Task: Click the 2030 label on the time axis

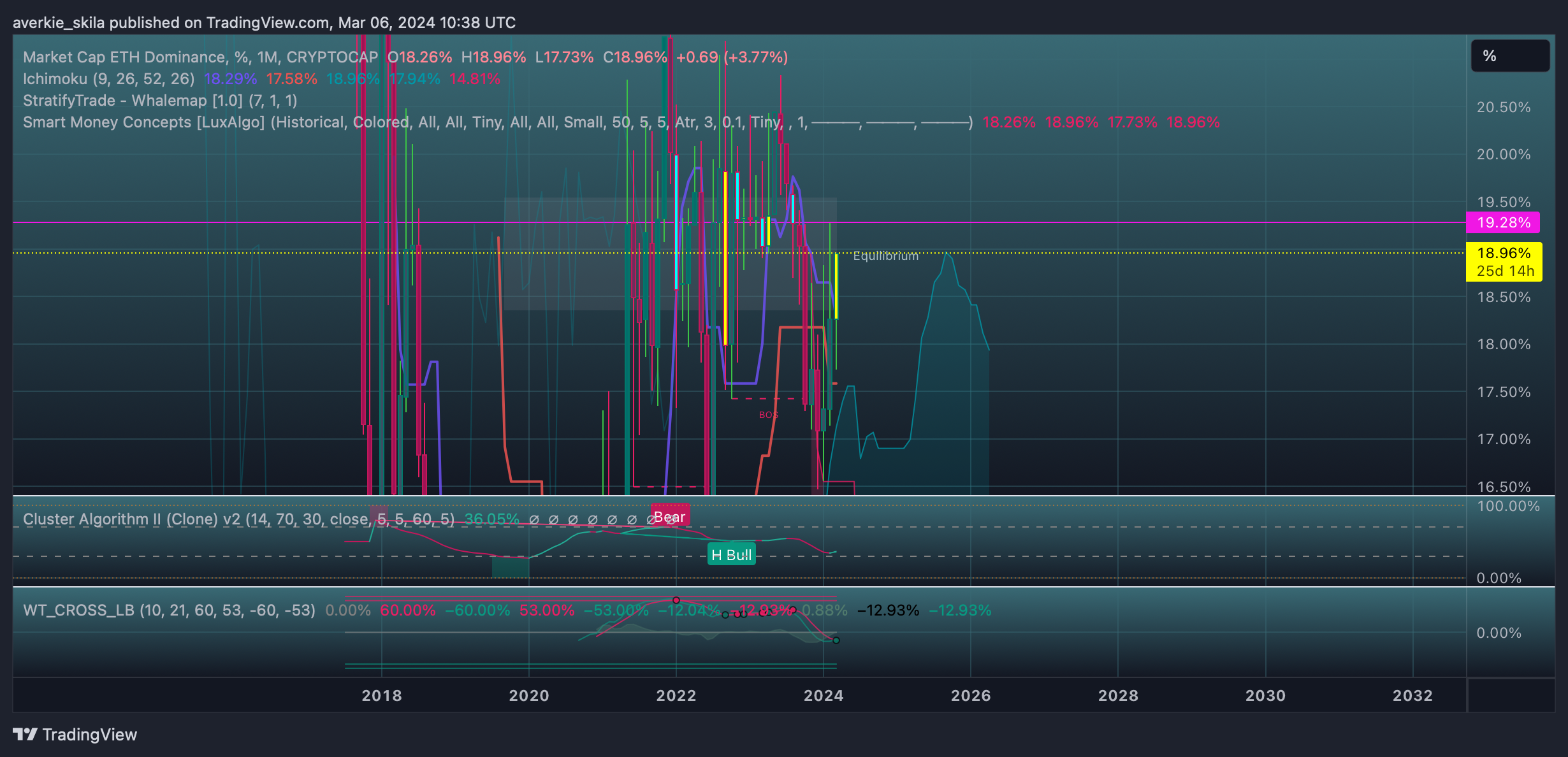Action: (x=1265, y=696)
